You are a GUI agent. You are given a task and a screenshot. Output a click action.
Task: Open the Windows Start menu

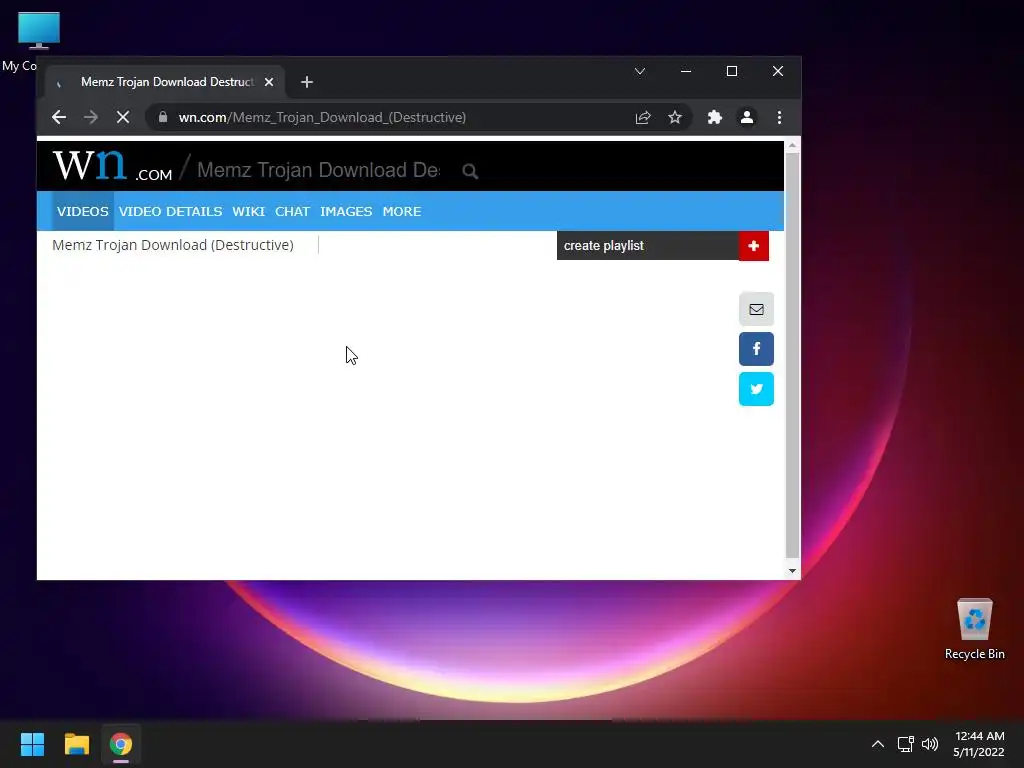click(32, 744)
